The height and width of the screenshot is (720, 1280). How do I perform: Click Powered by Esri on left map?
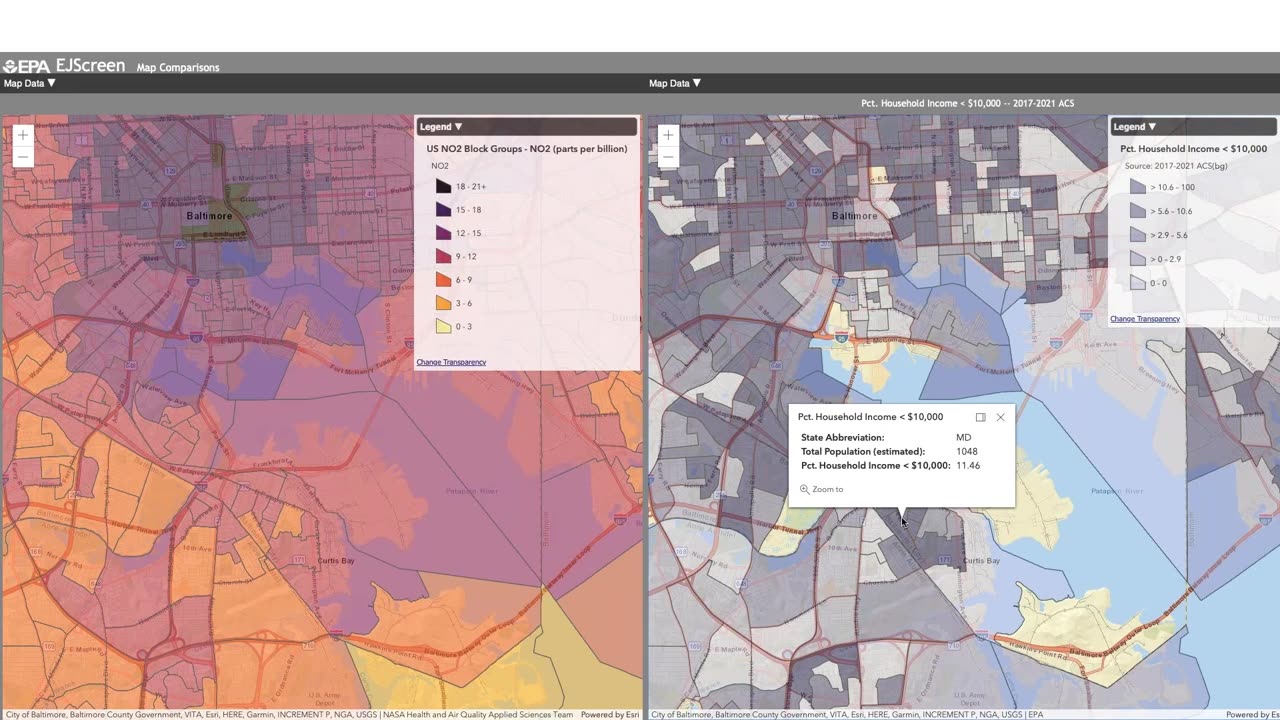[611, 715]
